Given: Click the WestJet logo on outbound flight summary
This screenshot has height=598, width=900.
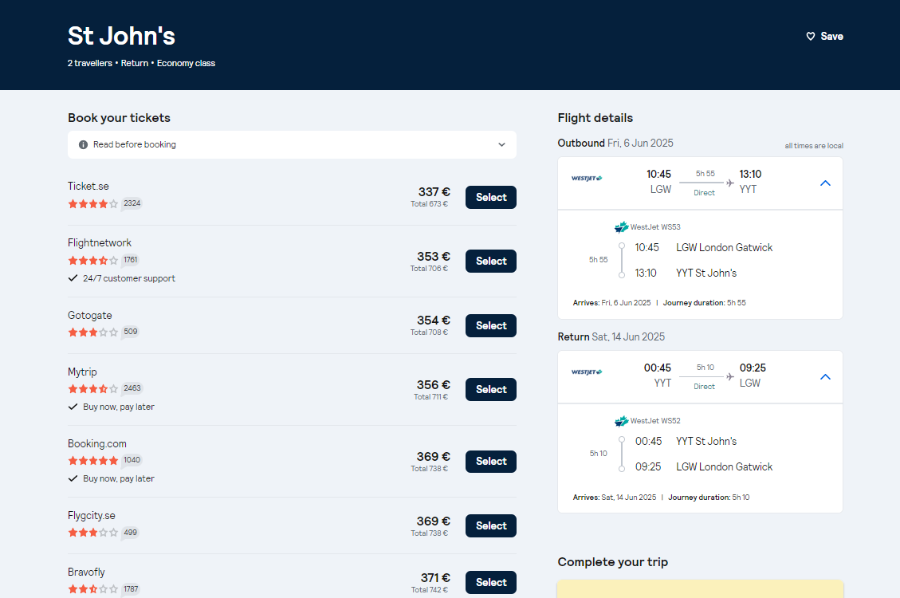Looking at the screenshot, I should coord(587,178).
